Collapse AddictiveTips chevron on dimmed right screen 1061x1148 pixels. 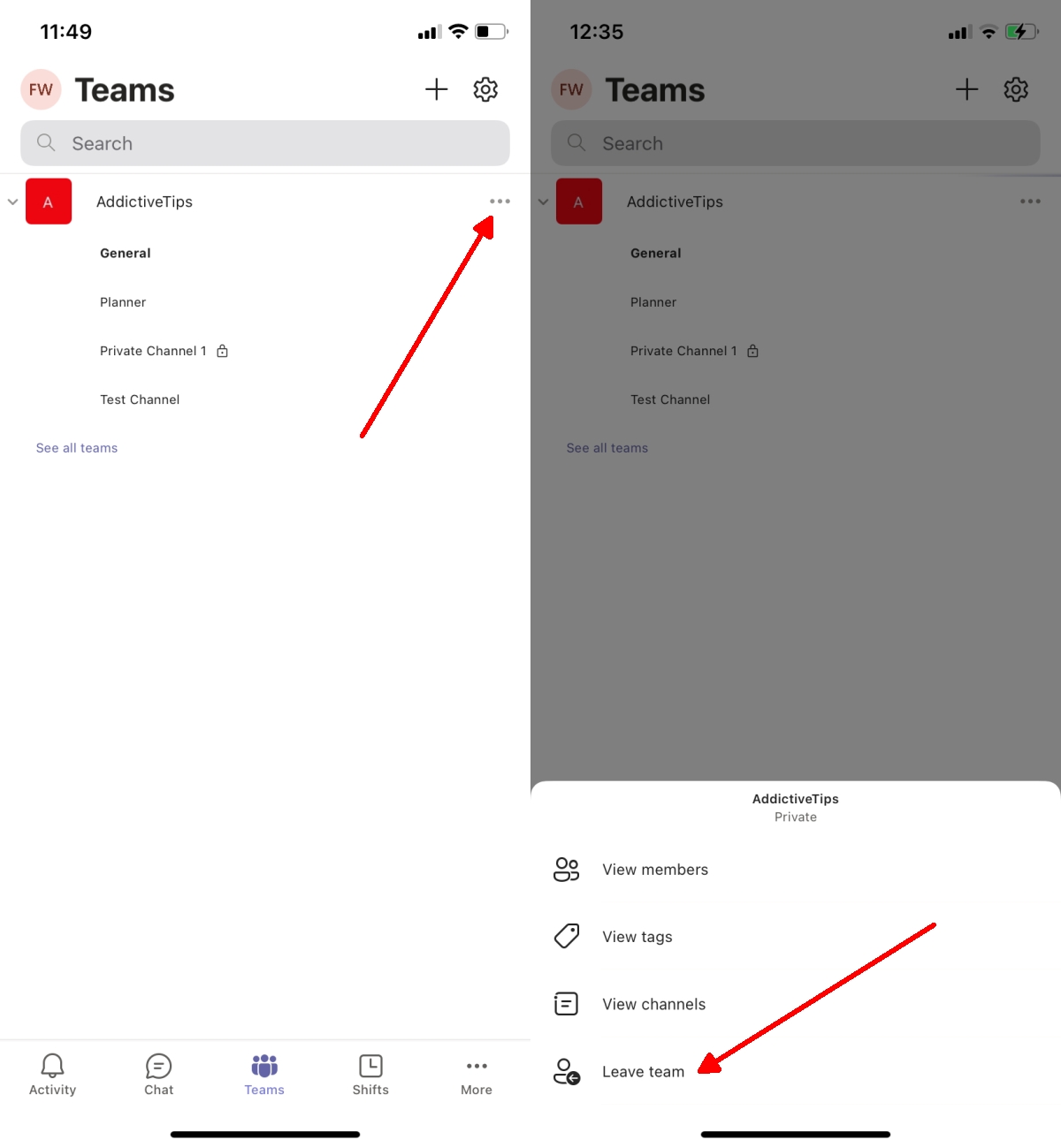(x=543, y=201)
